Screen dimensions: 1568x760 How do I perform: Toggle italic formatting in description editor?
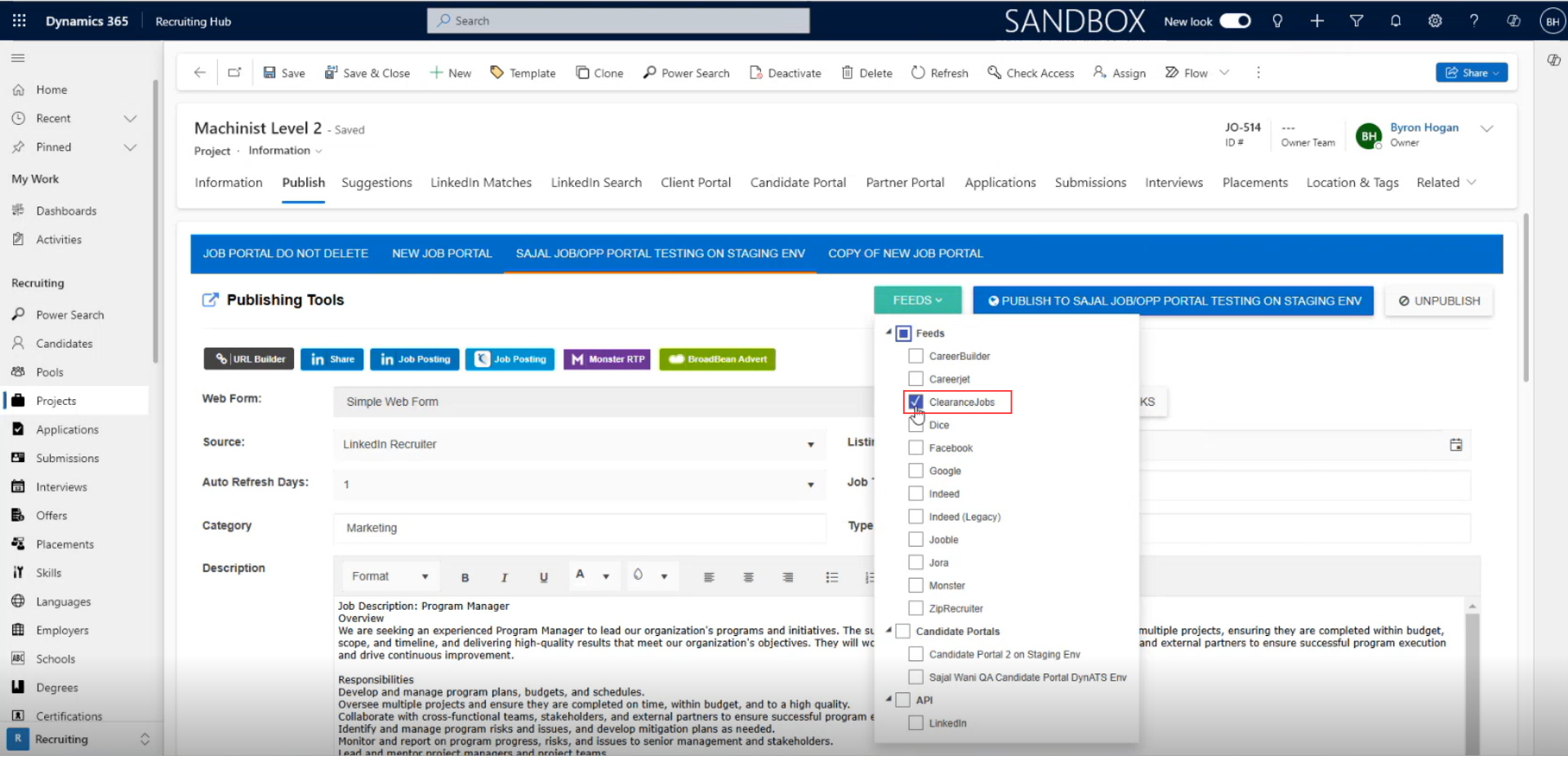pyautogui.click(x=504, y=577)
